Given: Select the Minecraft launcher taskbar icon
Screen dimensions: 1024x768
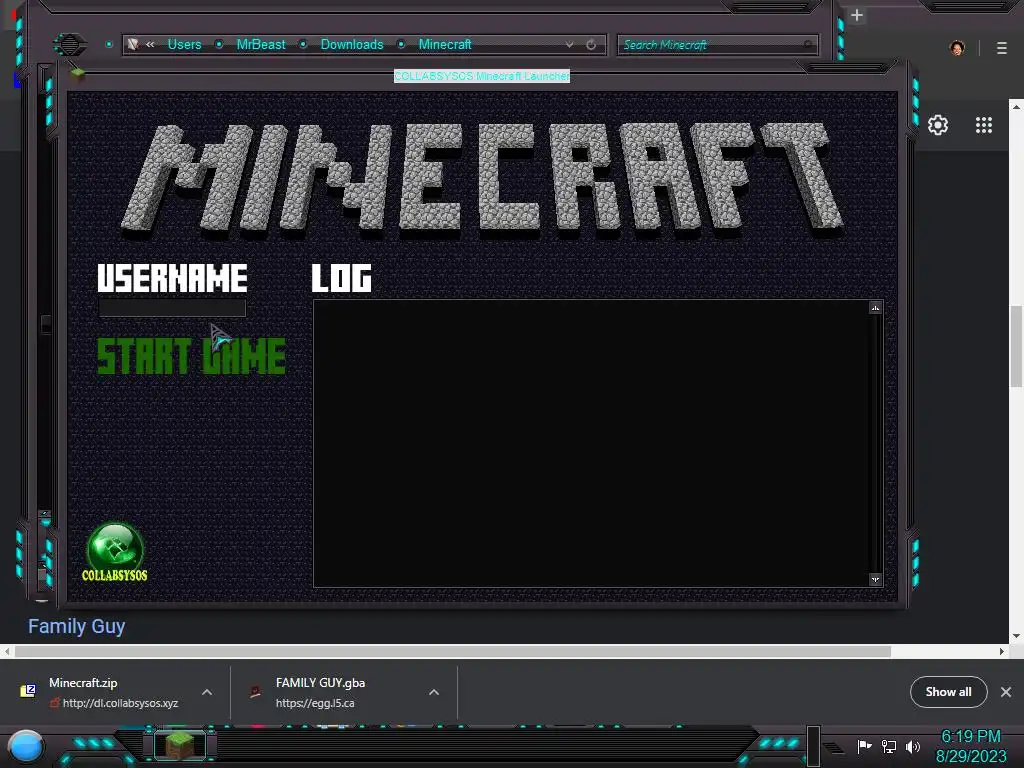Looking at the screenshot, I should (x=180, y=745).
